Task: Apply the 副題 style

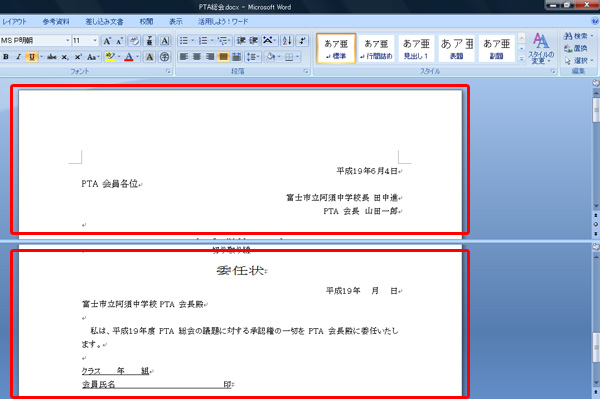Action: click(496, 49)
